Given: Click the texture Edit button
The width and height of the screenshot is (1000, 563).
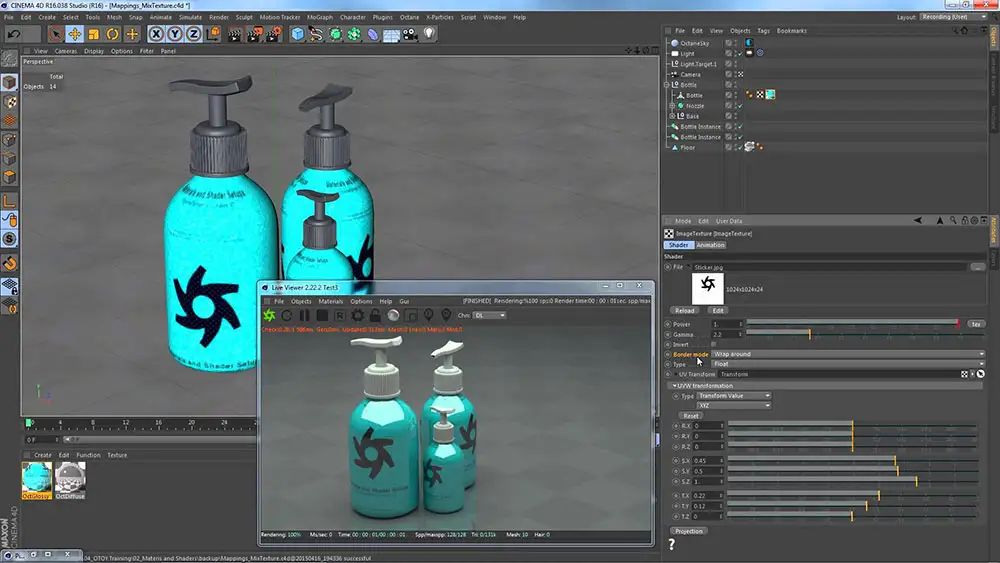Looking at the screenshot, I should coord(717,311).
